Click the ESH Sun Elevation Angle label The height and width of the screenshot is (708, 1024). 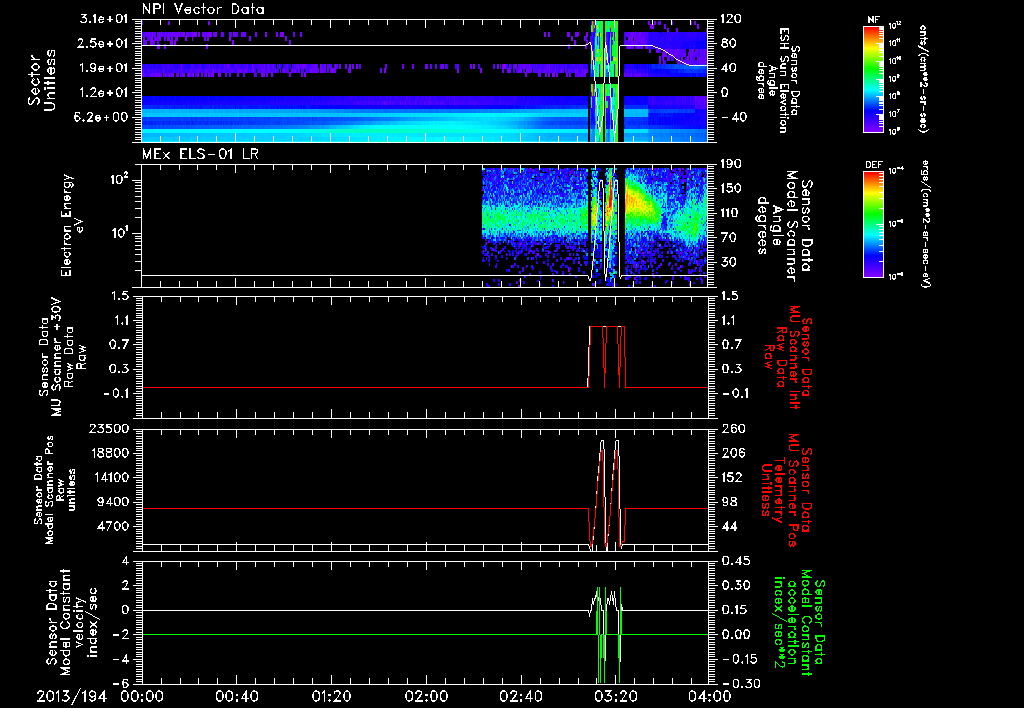(x=782, y=80)
